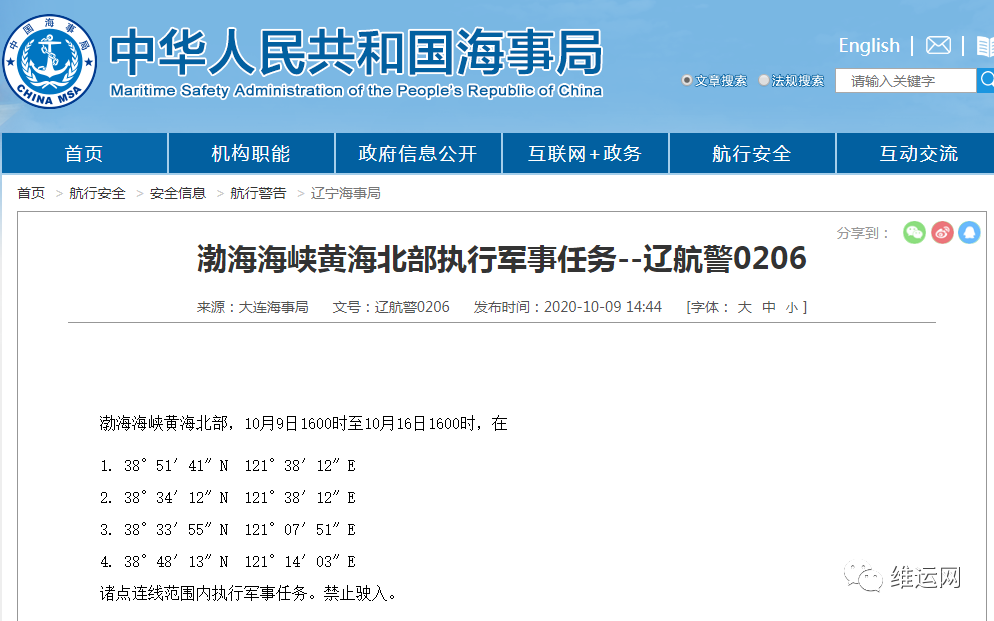Click the 请输入关键字 search input field

tap(905, 80)
